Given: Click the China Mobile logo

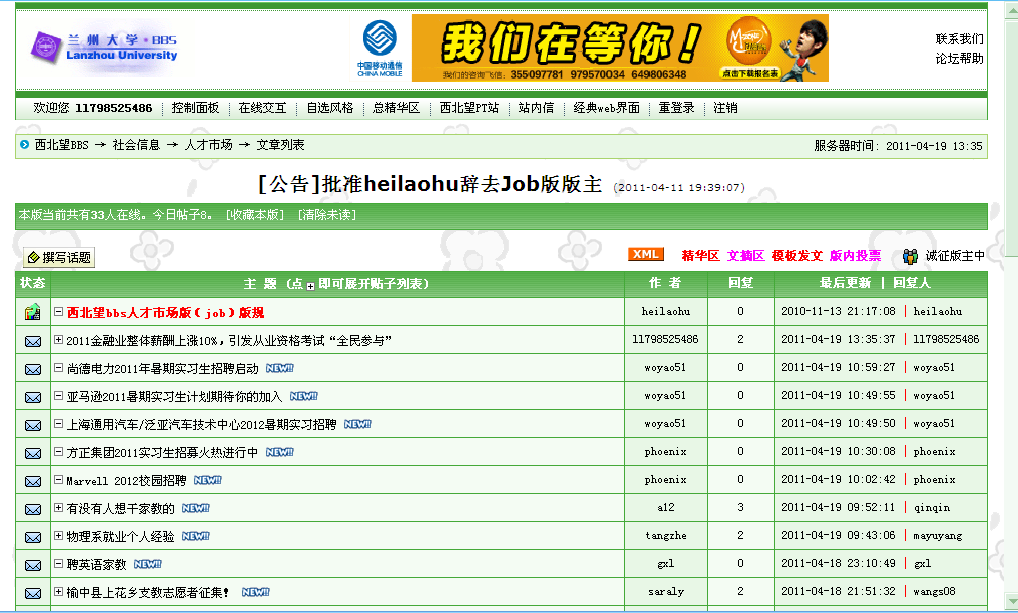Looking at the screenshot, I should coord(379,48).
